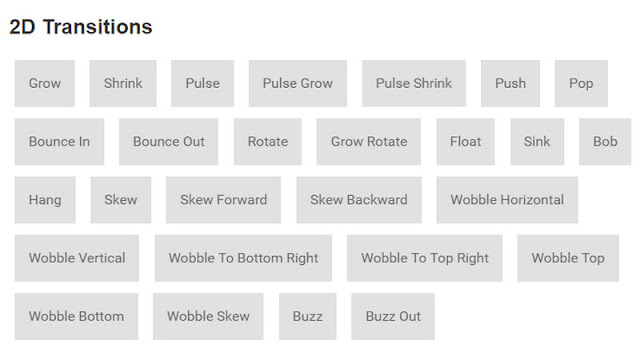Select the Shrink effect button
Image resolution: width=640 pixels, height=360 pixels.
[123, 83]
